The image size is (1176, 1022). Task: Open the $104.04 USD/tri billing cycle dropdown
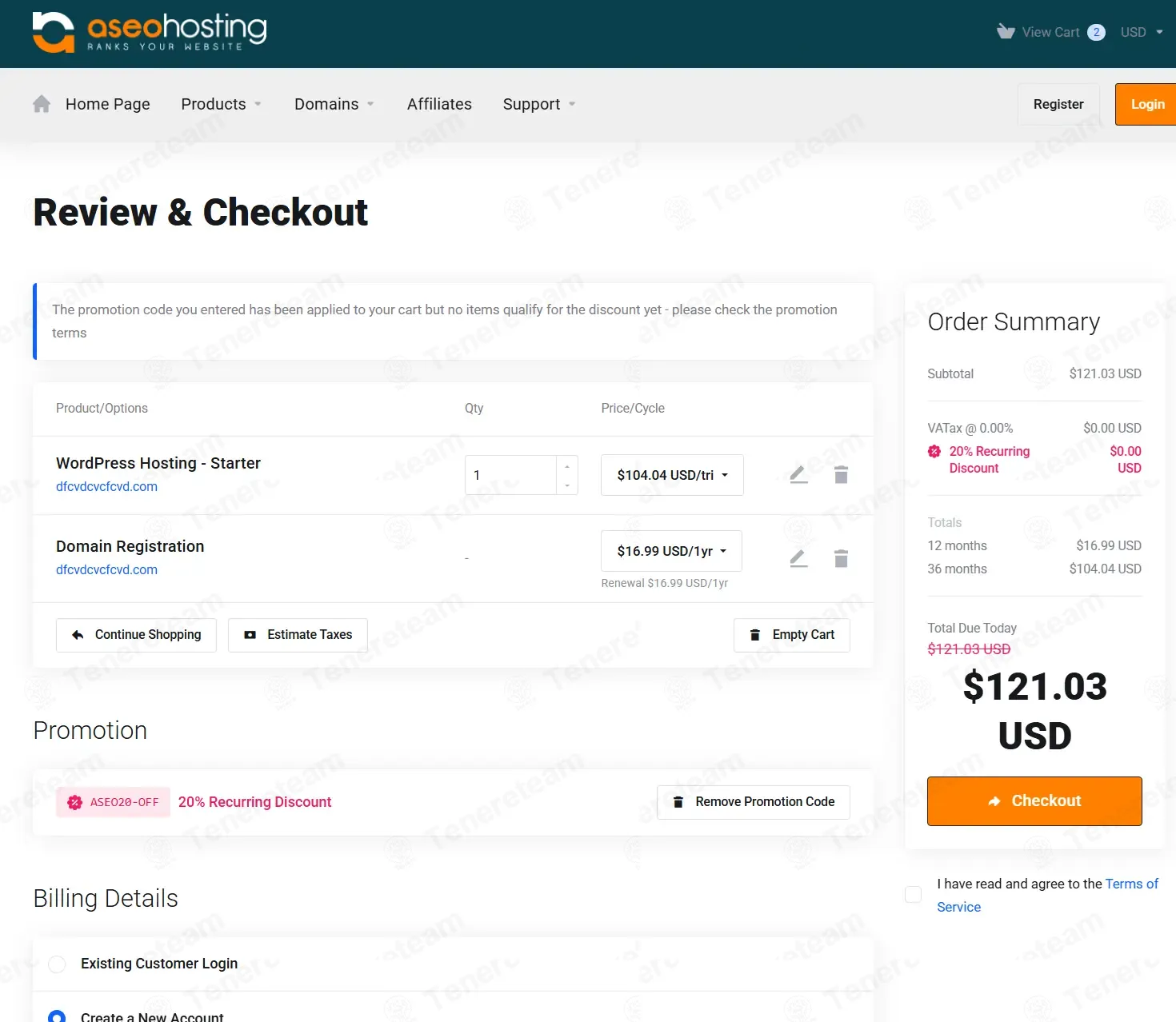click(x=672, y=475)
